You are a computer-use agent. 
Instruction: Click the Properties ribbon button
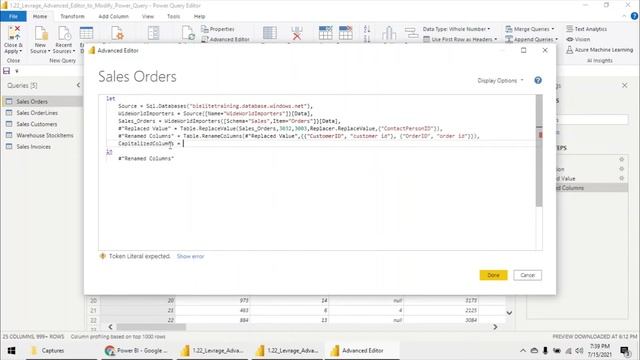(218, 29)
